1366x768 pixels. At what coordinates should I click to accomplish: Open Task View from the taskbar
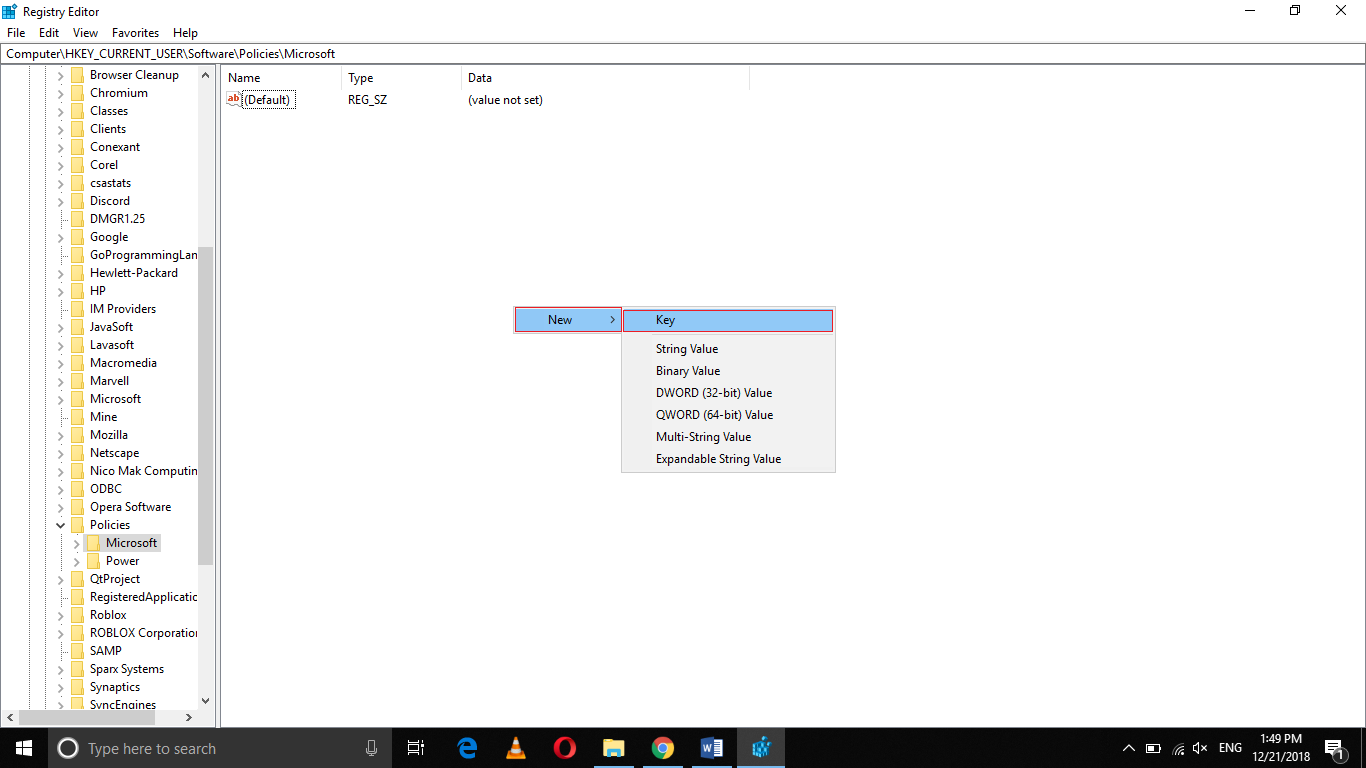tap(416, 748)
